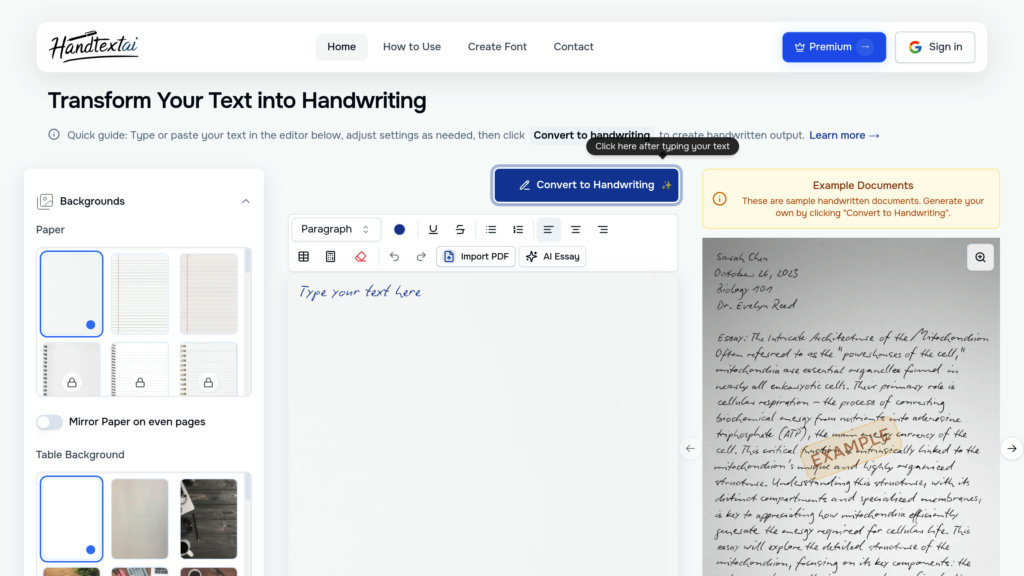Follow the Learn more link
Screen dimensions: 1024x576
(x=844, y=135)
